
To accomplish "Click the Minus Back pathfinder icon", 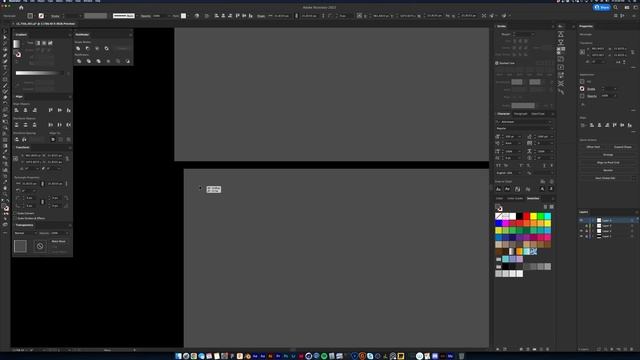I will (128, 61).
